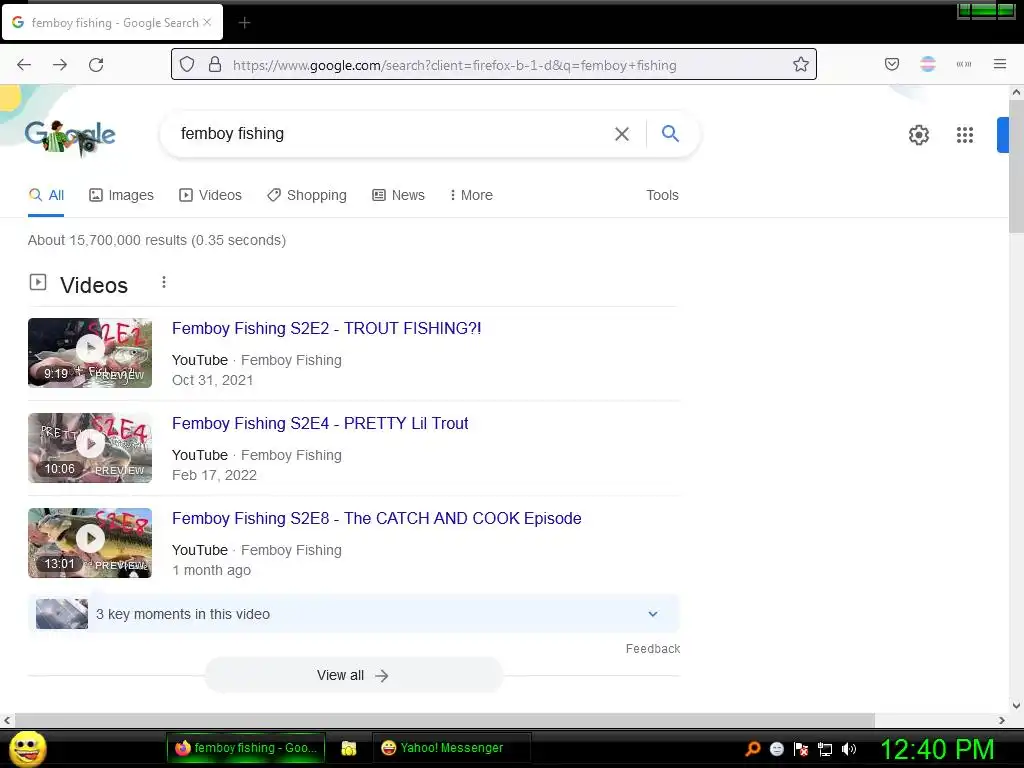The image size is (1024, 768).
Task: Click the horizontal scrollbar right arrow
Action: 1002,720
